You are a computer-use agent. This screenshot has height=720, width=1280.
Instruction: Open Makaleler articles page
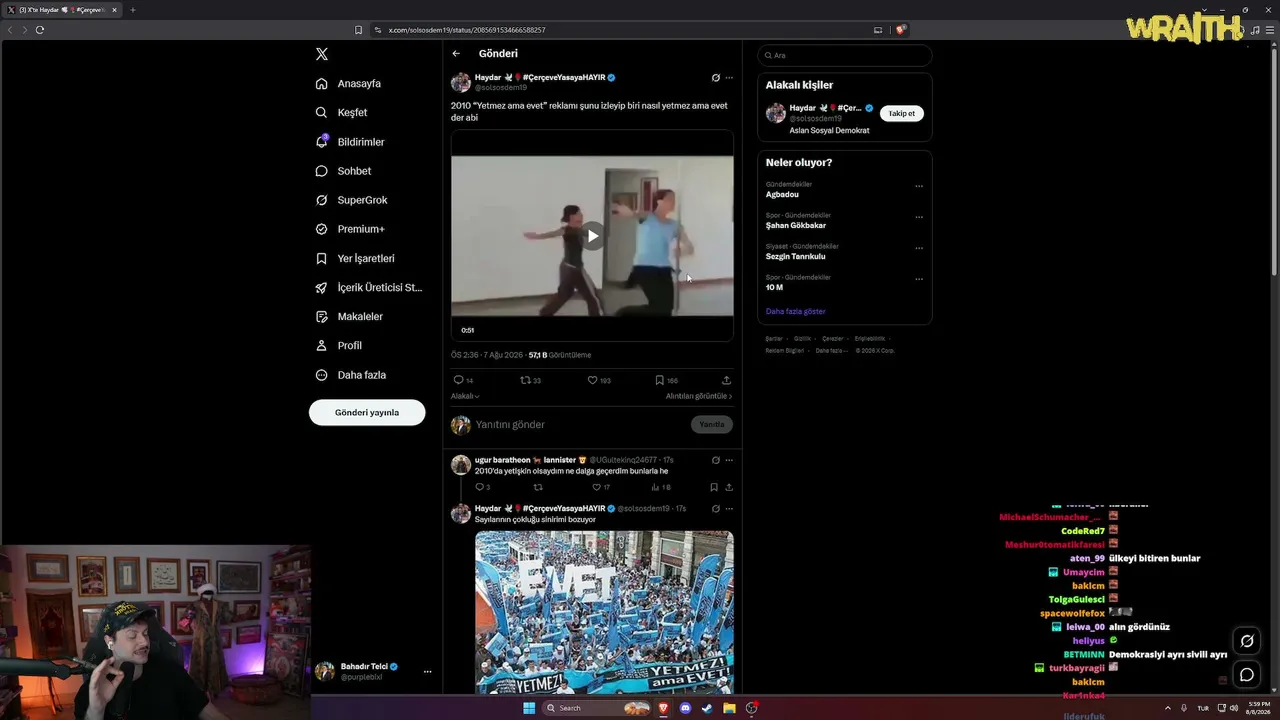348,316
